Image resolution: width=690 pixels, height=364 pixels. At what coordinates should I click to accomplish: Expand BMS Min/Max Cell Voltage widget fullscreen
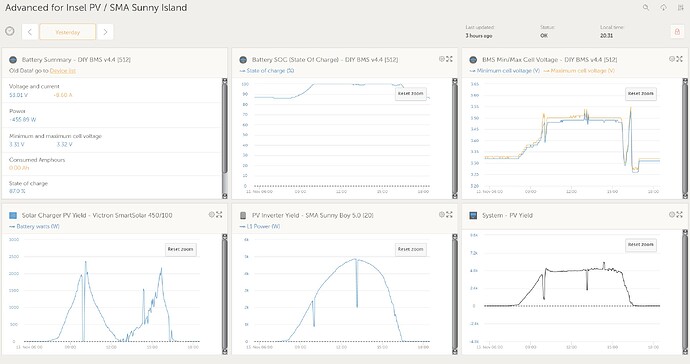click(x=679, y=59)
